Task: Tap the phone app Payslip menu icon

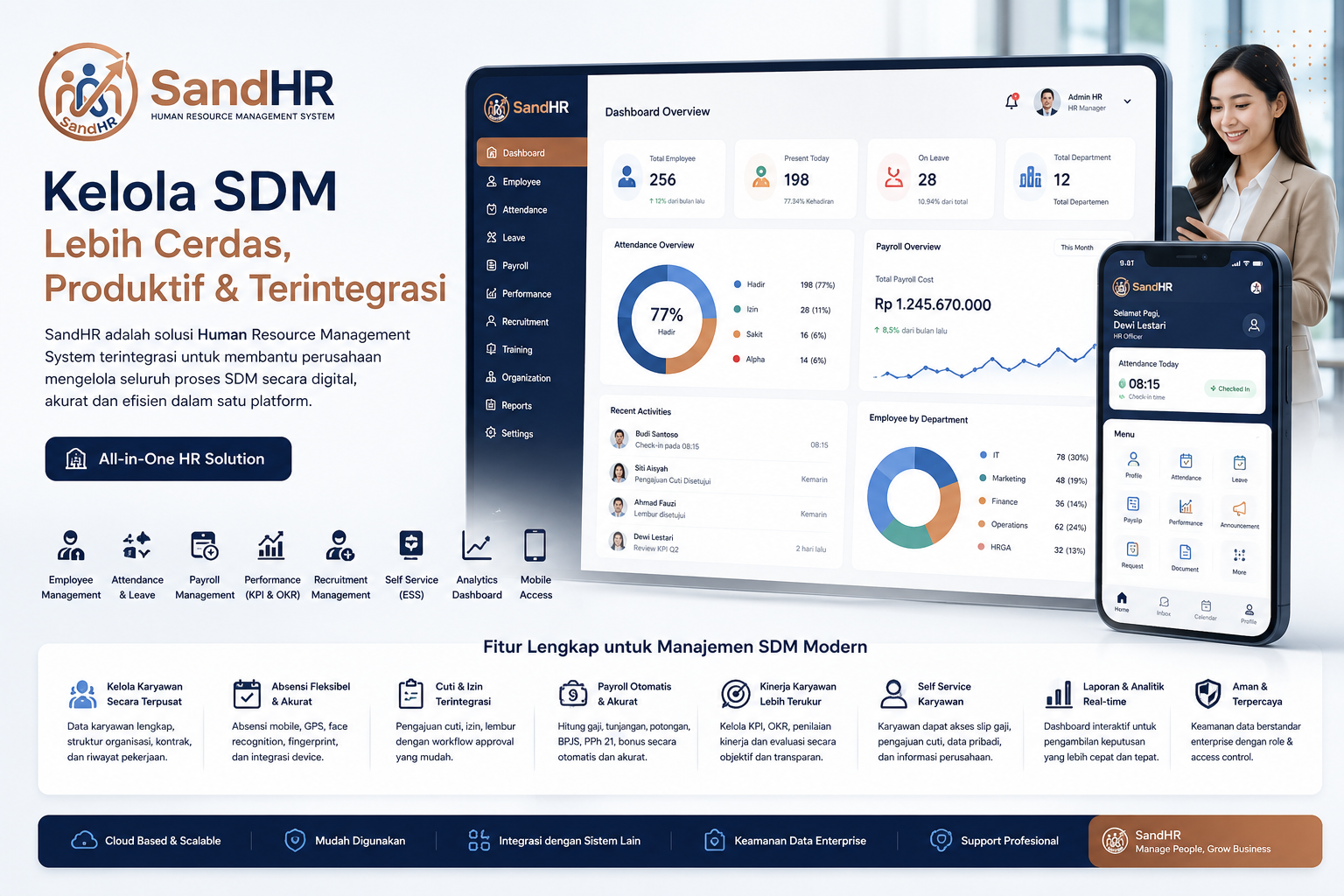Action: pyautogui.click(x=1133, y=503)
